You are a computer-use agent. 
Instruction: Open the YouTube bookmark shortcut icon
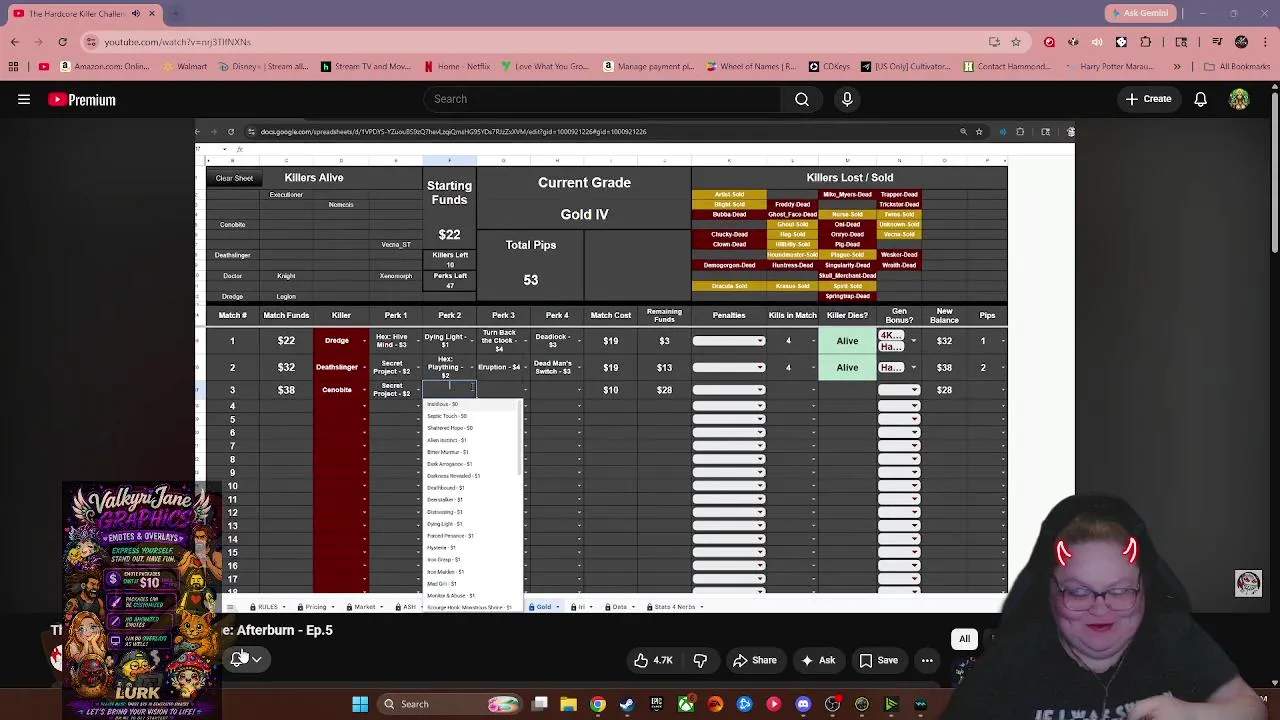(x=43, y=67)
